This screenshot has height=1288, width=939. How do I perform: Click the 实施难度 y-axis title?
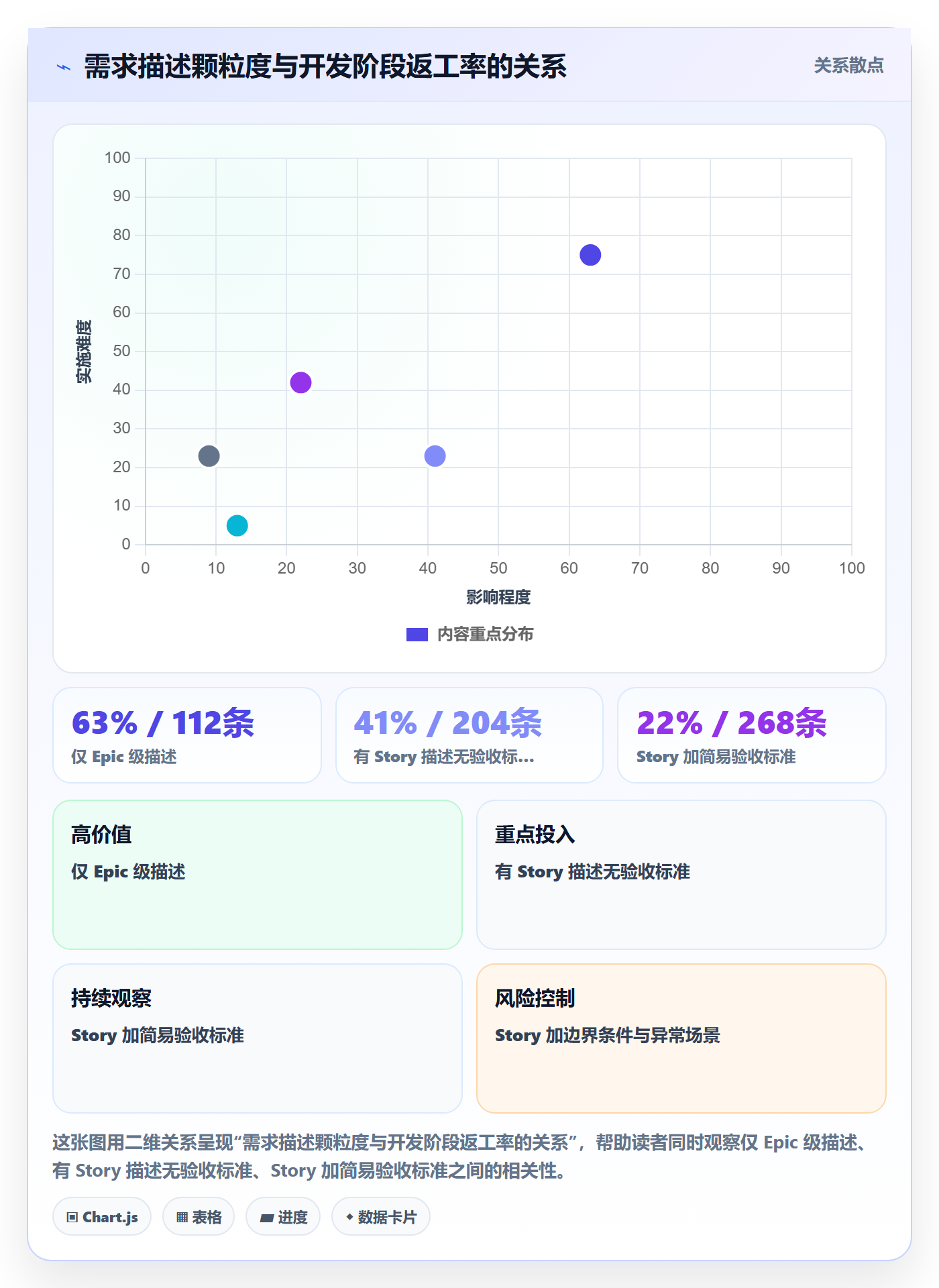pyautogui.click(x=84, y=352)
